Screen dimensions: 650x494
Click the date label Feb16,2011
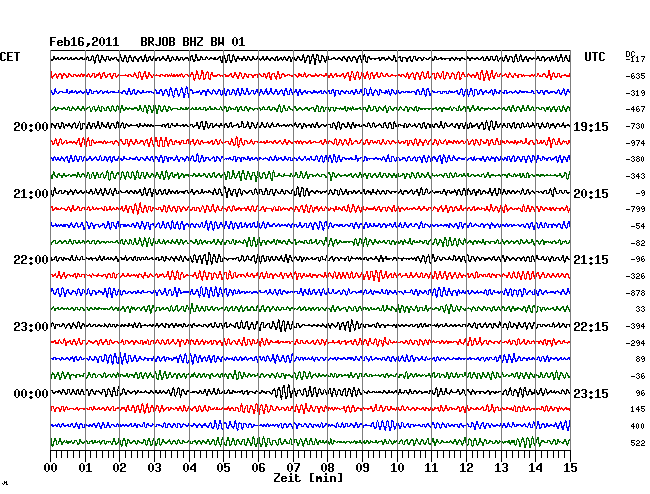[x=84, y=42]
